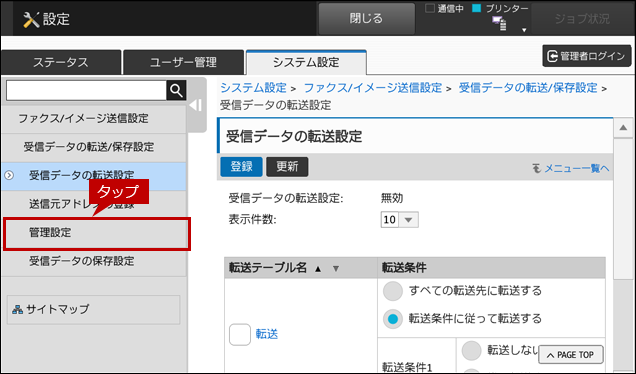Open the 表示件数 dropdown

(400, 220)
